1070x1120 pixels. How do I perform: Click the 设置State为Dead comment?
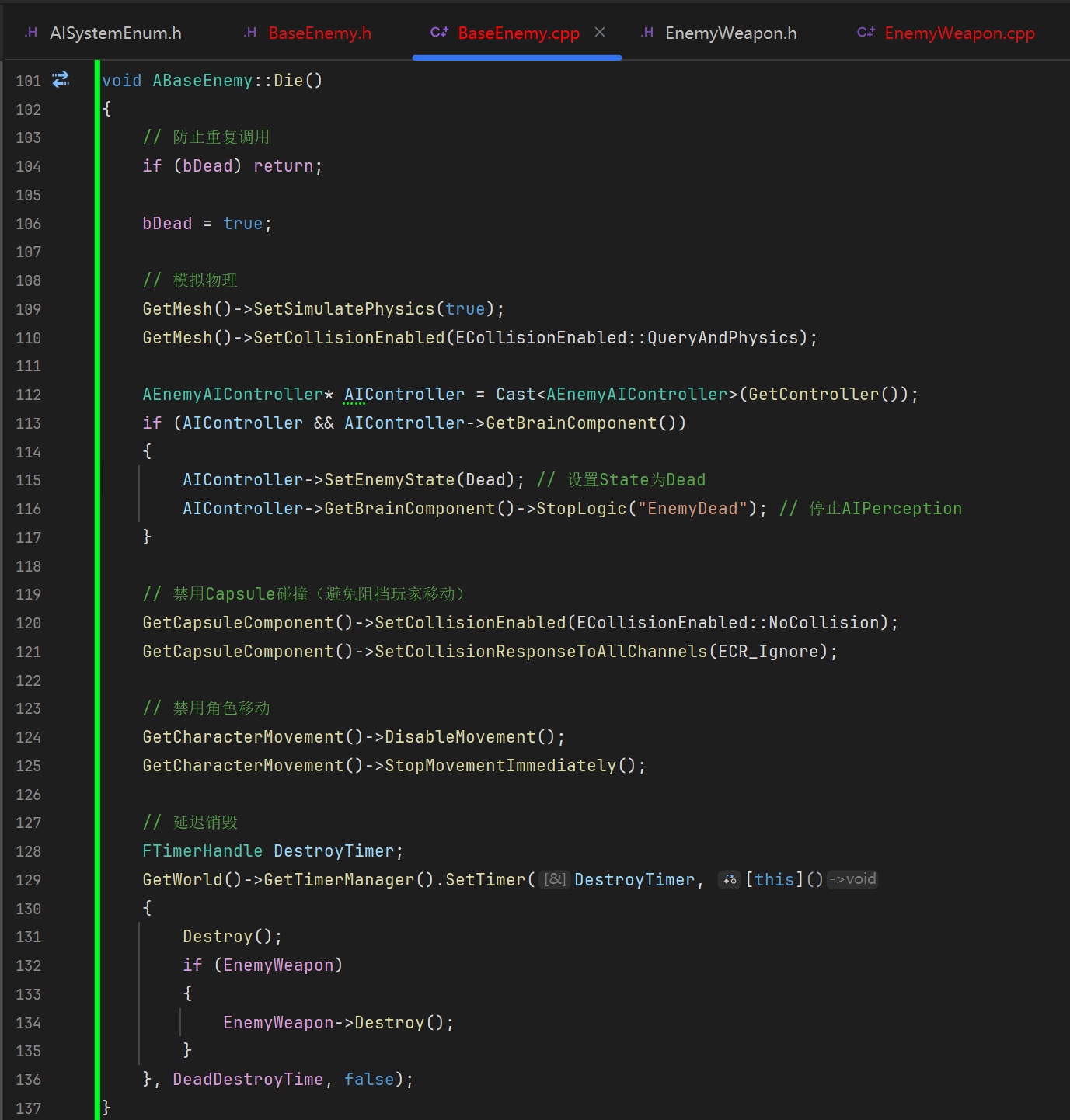click(x=621, y=480)
